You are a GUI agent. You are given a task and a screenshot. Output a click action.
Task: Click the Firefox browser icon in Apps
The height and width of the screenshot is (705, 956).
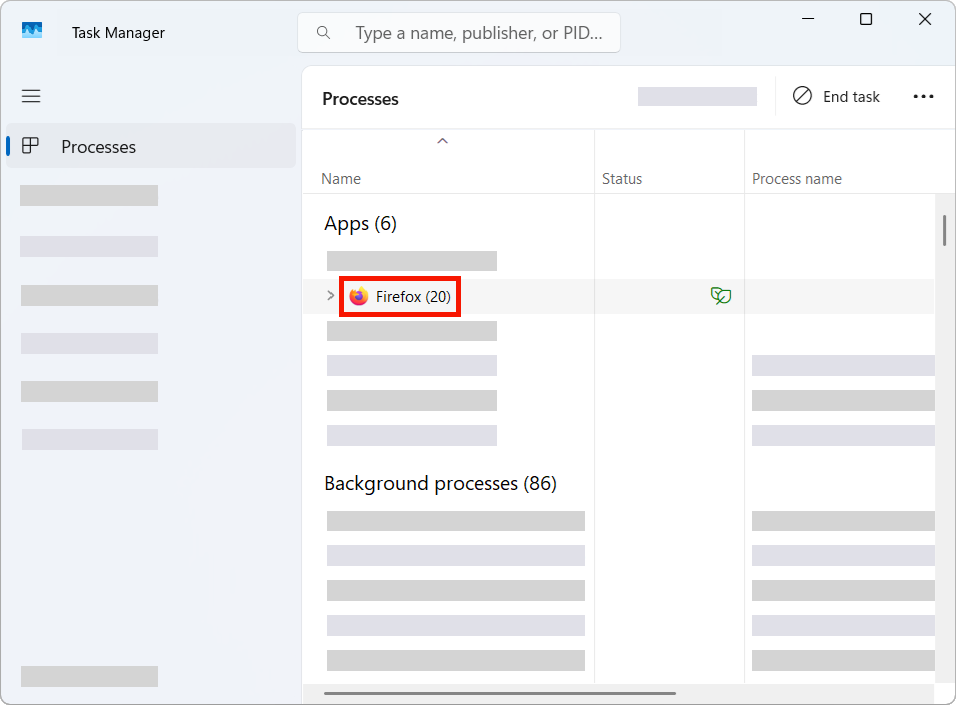[x=357, y=296]
